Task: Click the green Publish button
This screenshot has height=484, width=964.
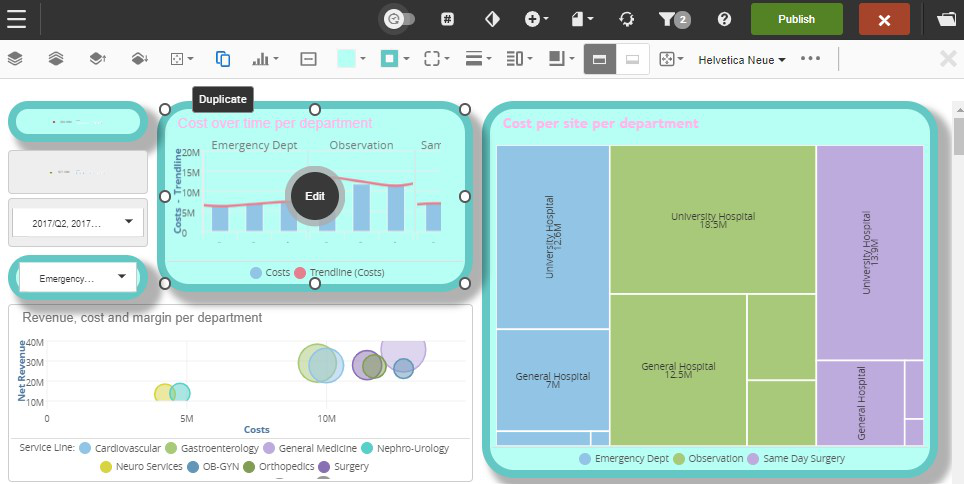Action: click(796, 19)
